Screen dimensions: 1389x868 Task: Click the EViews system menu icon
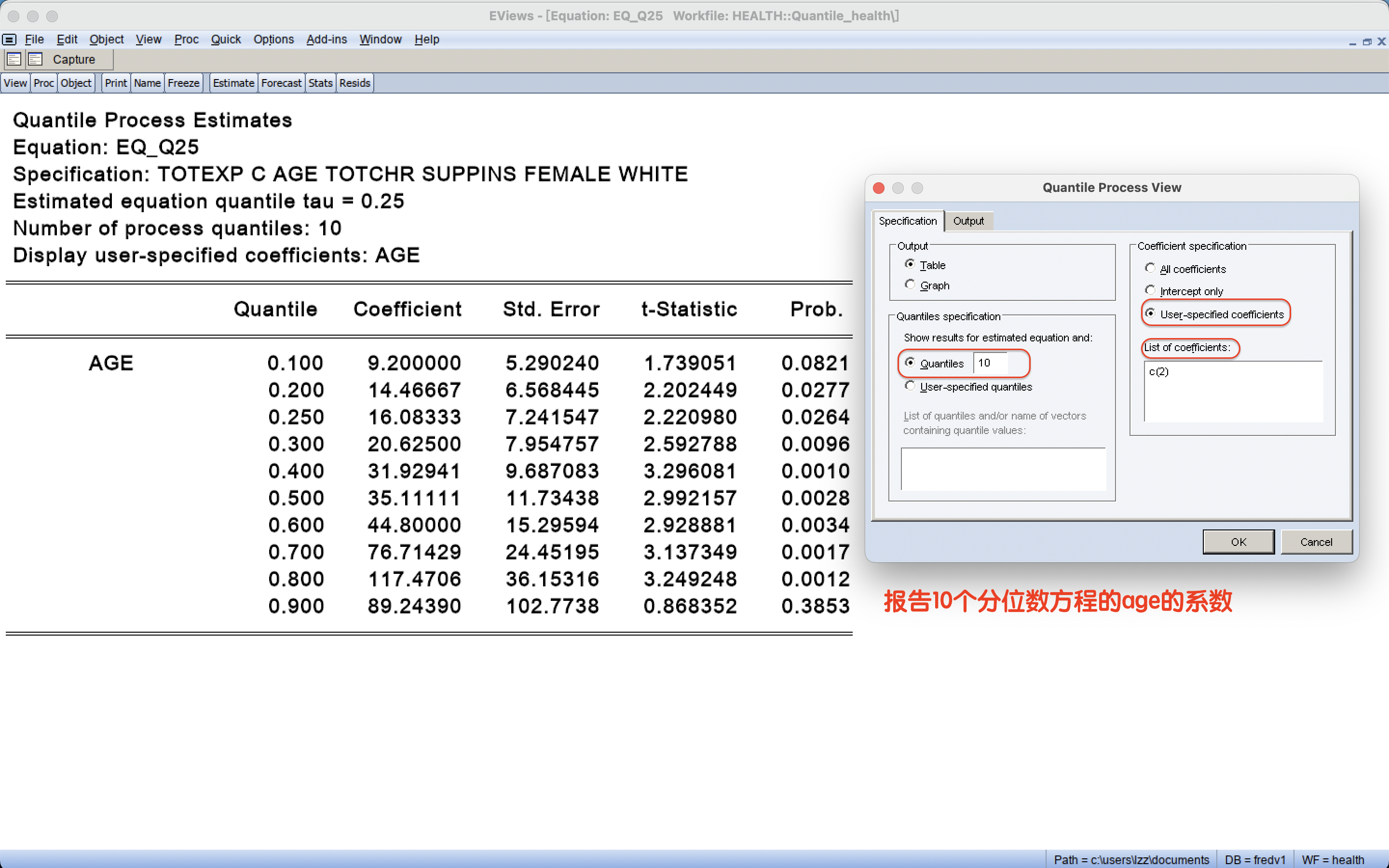pos(9,39)
